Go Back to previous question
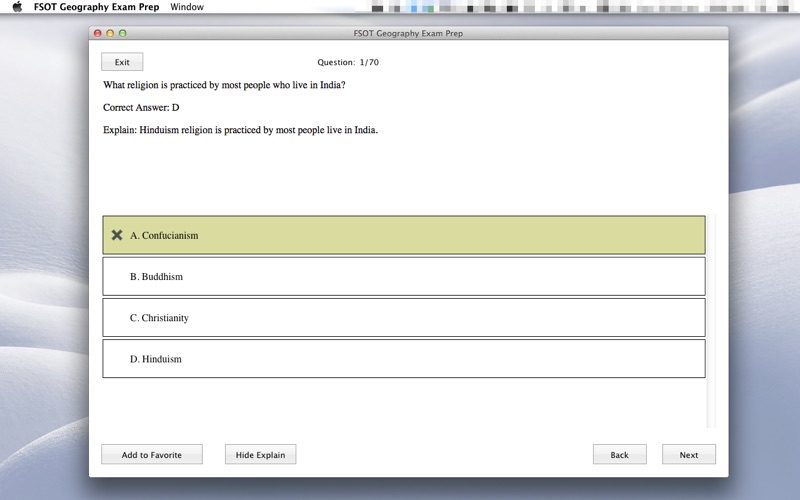The width and height of the screenshot is (800, 500). pyautogui.click(x=619, y=454)
